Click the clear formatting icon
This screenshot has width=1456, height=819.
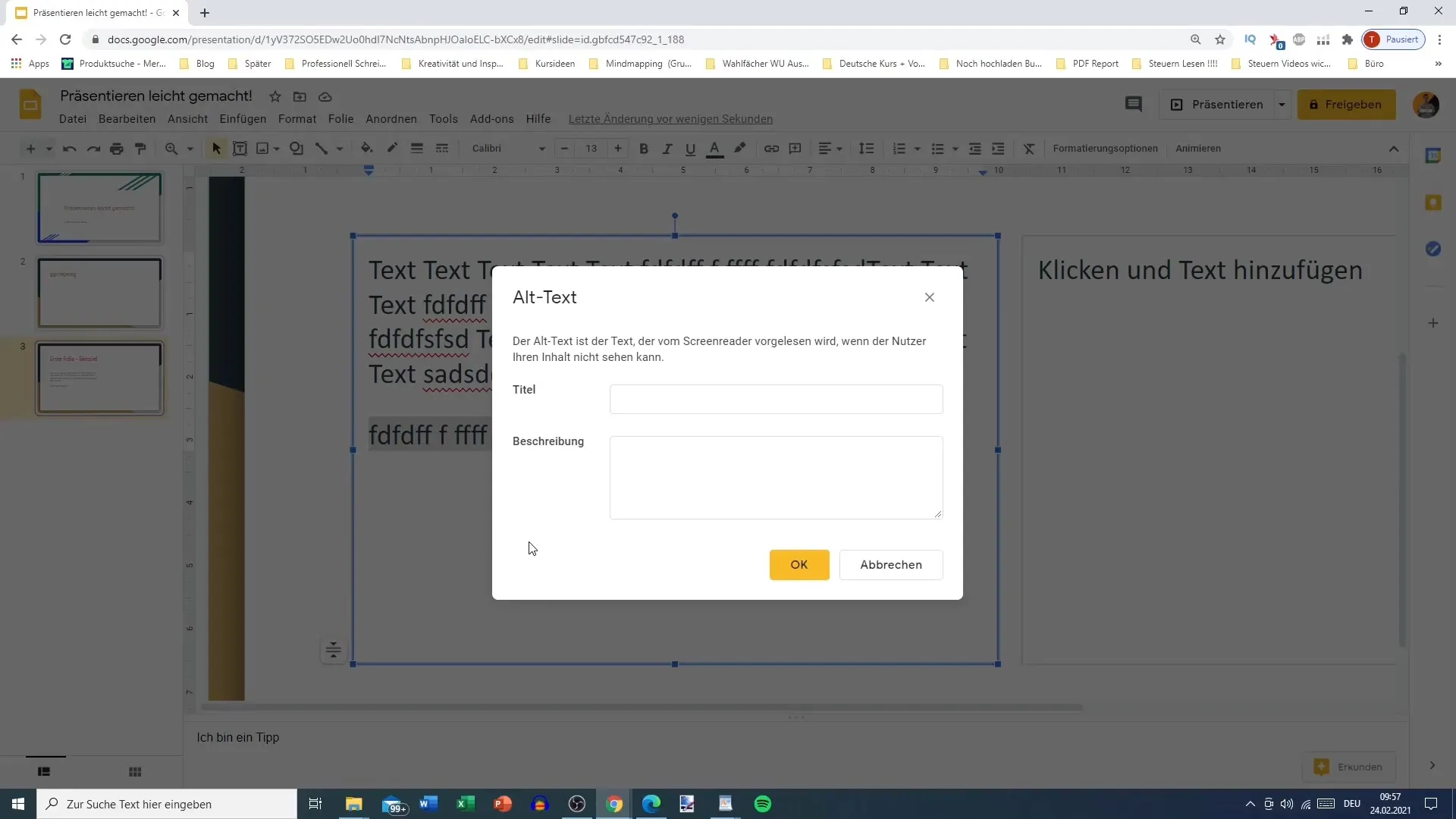[1029, 149]
